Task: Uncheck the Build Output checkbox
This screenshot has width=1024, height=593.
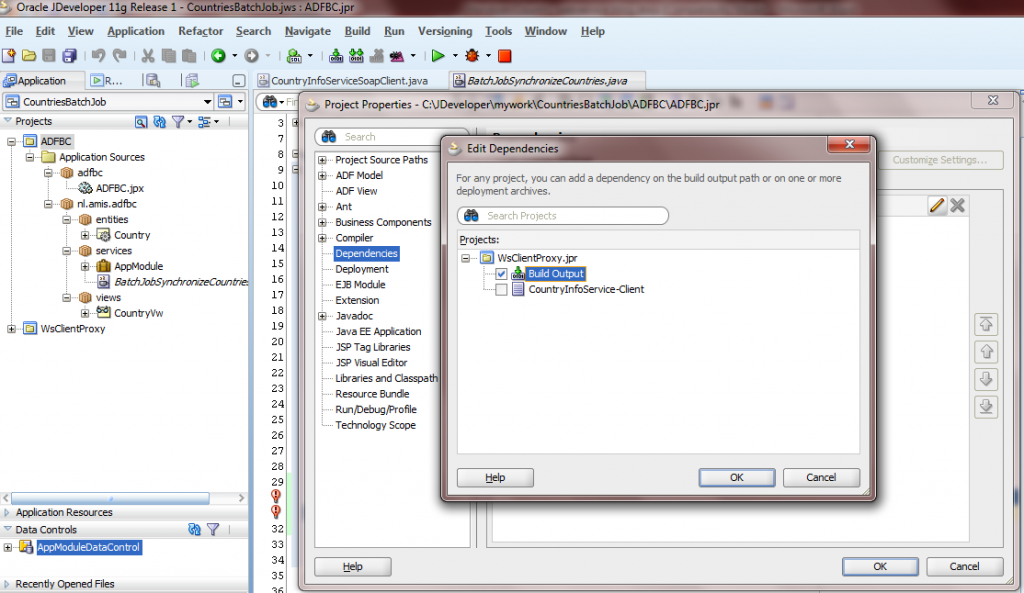Action: tap(501, 274)
